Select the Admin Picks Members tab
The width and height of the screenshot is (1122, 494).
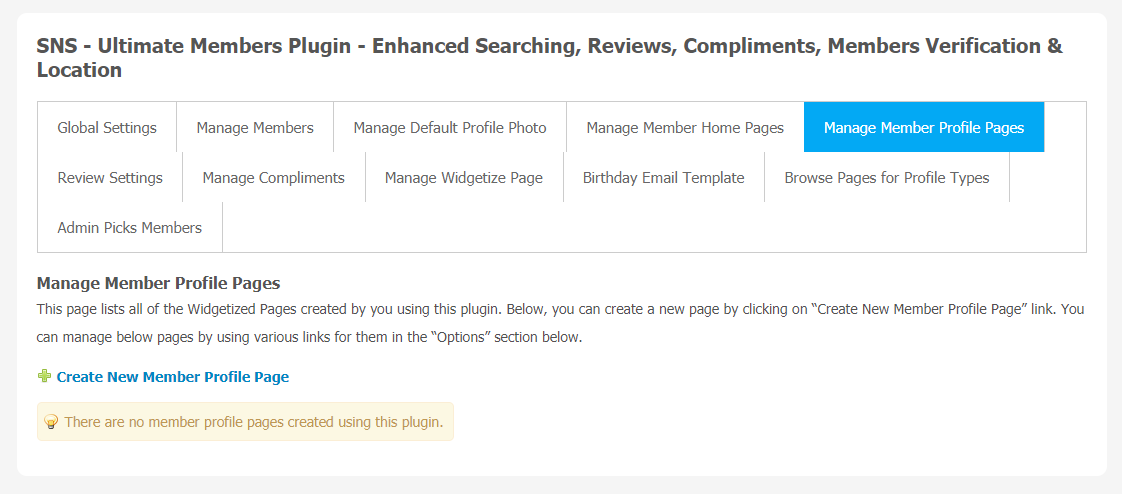click(130, 228)
